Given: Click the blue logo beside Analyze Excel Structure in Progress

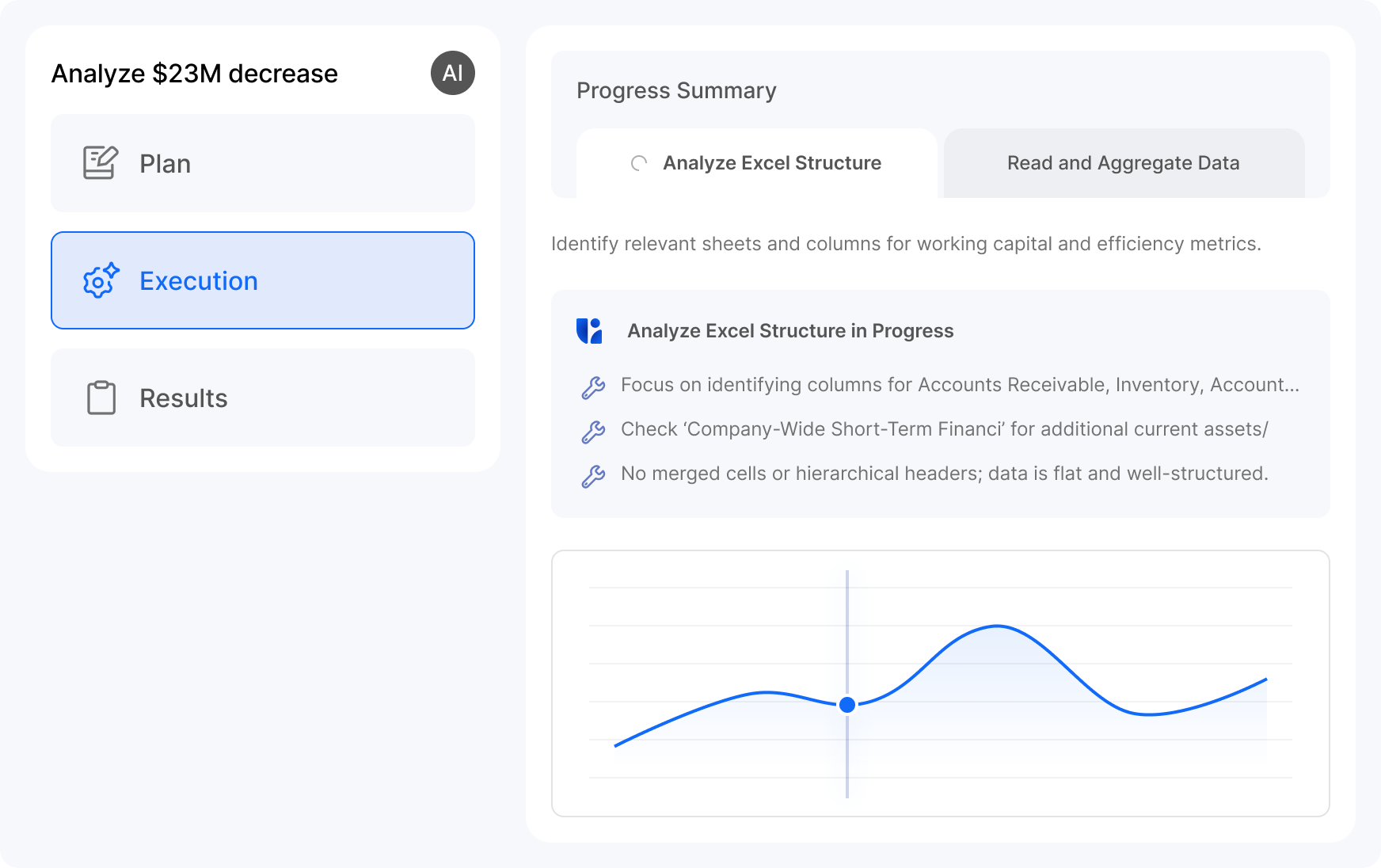Looking at the screenshot, I should click(x=589, y=331).
